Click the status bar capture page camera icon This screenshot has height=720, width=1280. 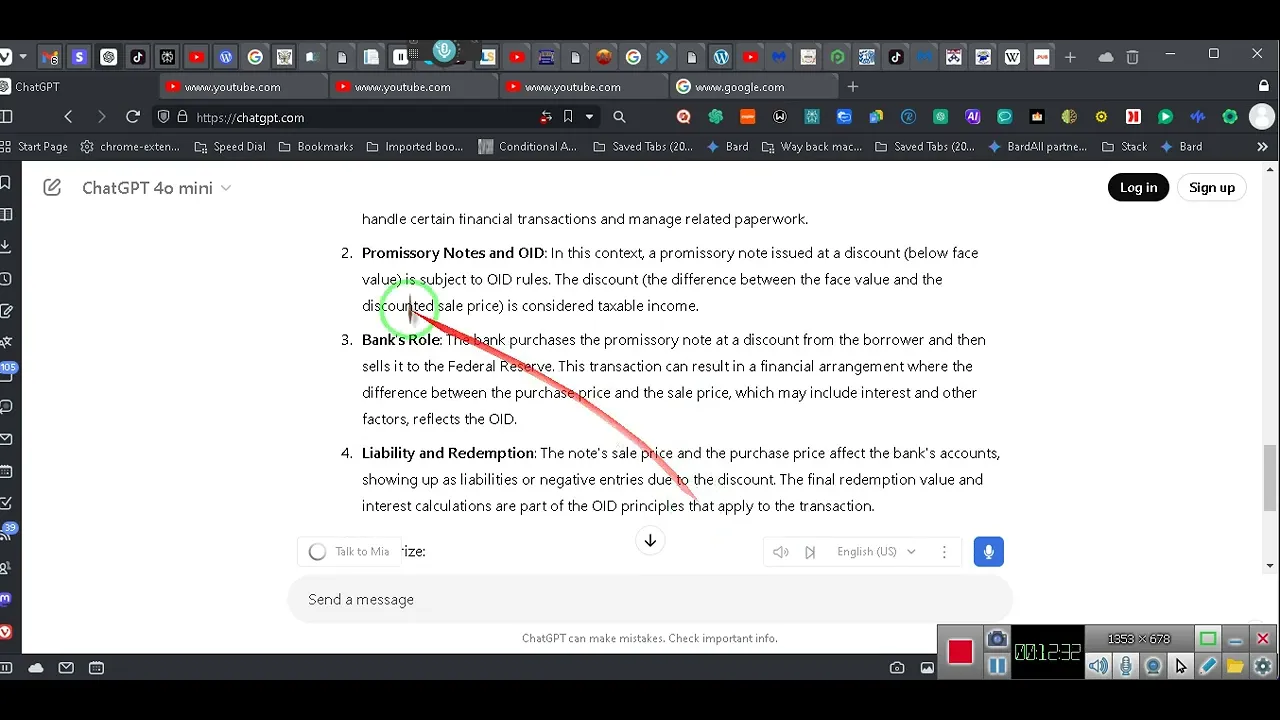pyautogui.click(x=897, y=668)
